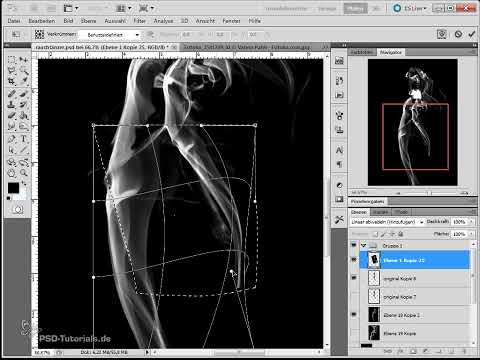Image resolution: width=480 pixels, height=360 pixels.
Task: Select the Healing Brush tool
Action: coord(12,94)
